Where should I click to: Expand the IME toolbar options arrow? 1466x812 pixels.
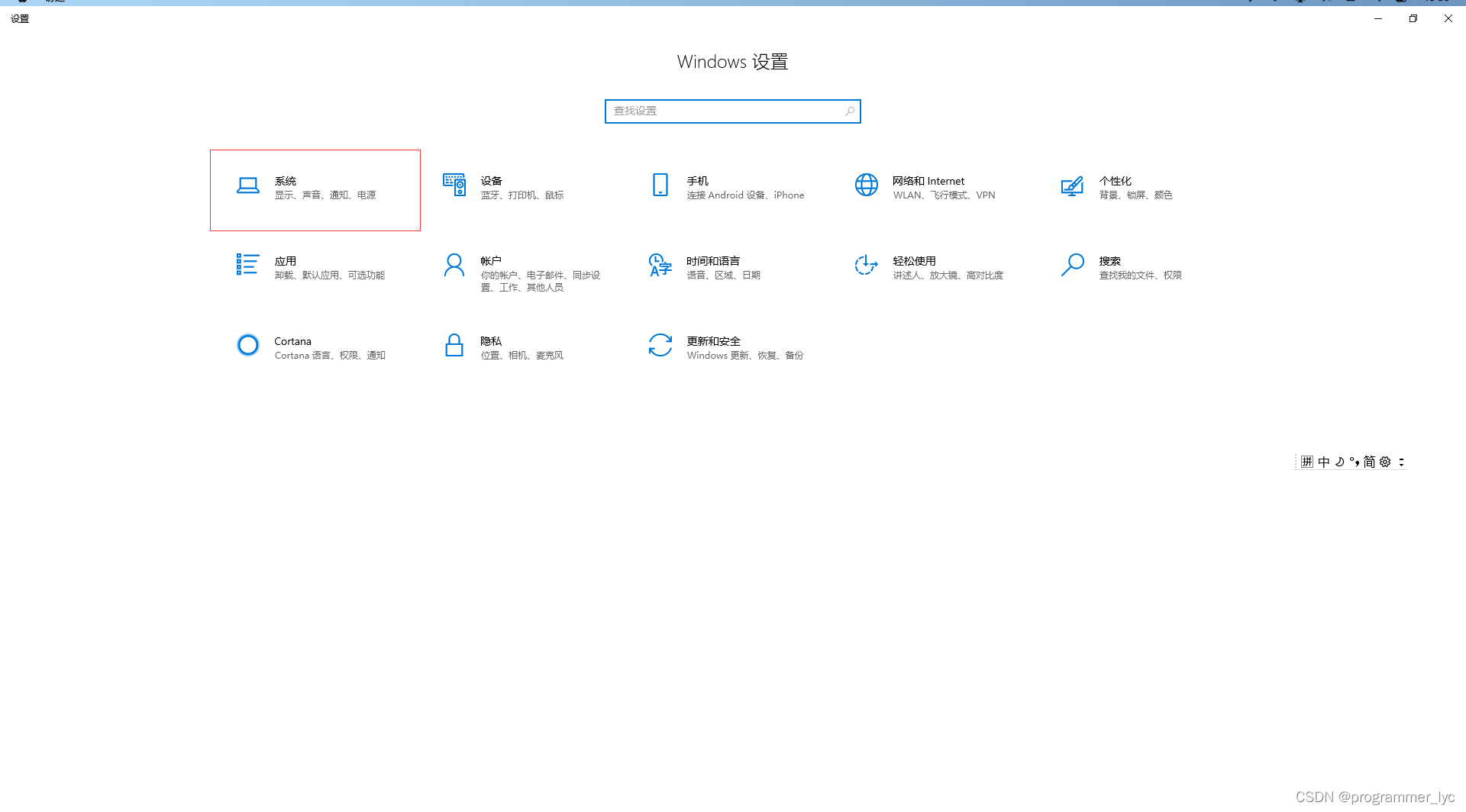tap(1401, 462)
